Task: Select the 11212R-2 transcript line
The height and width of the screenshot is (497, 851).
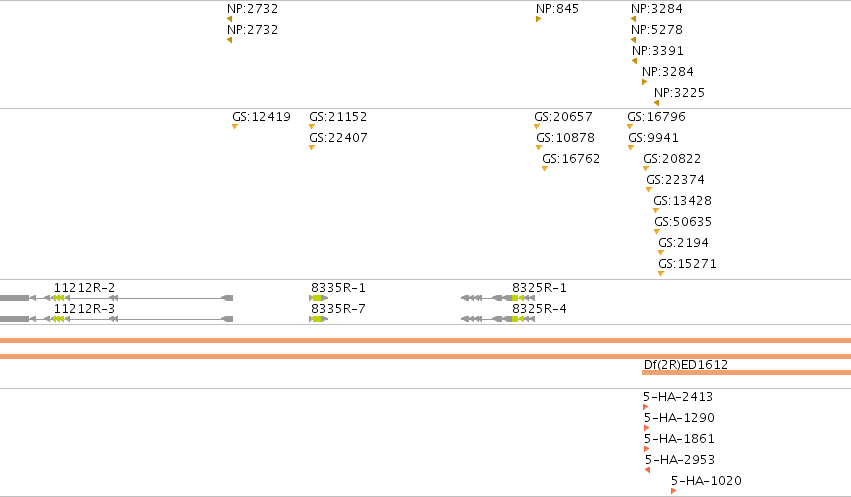Action: [x=117, y=298]
